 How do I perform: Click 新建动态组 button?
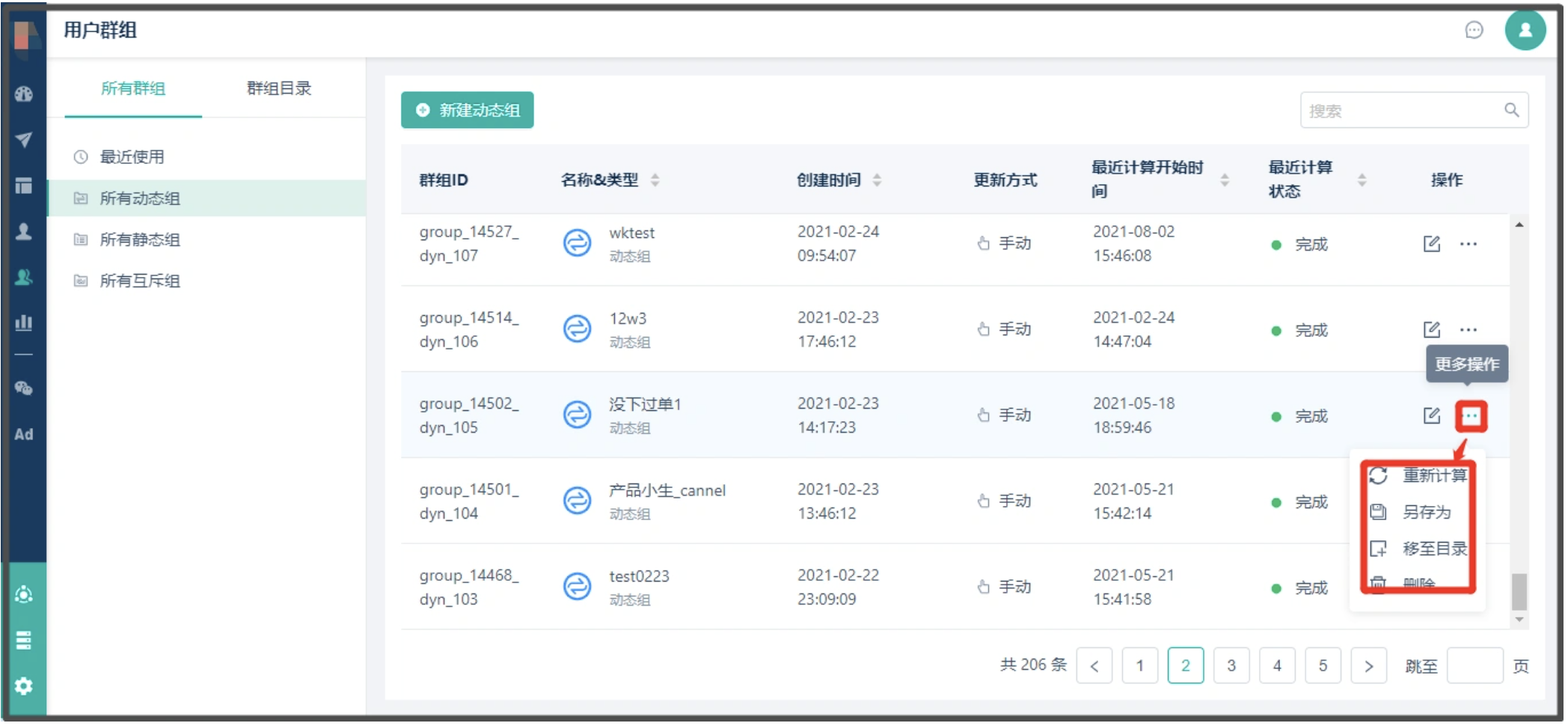point(468,110)
